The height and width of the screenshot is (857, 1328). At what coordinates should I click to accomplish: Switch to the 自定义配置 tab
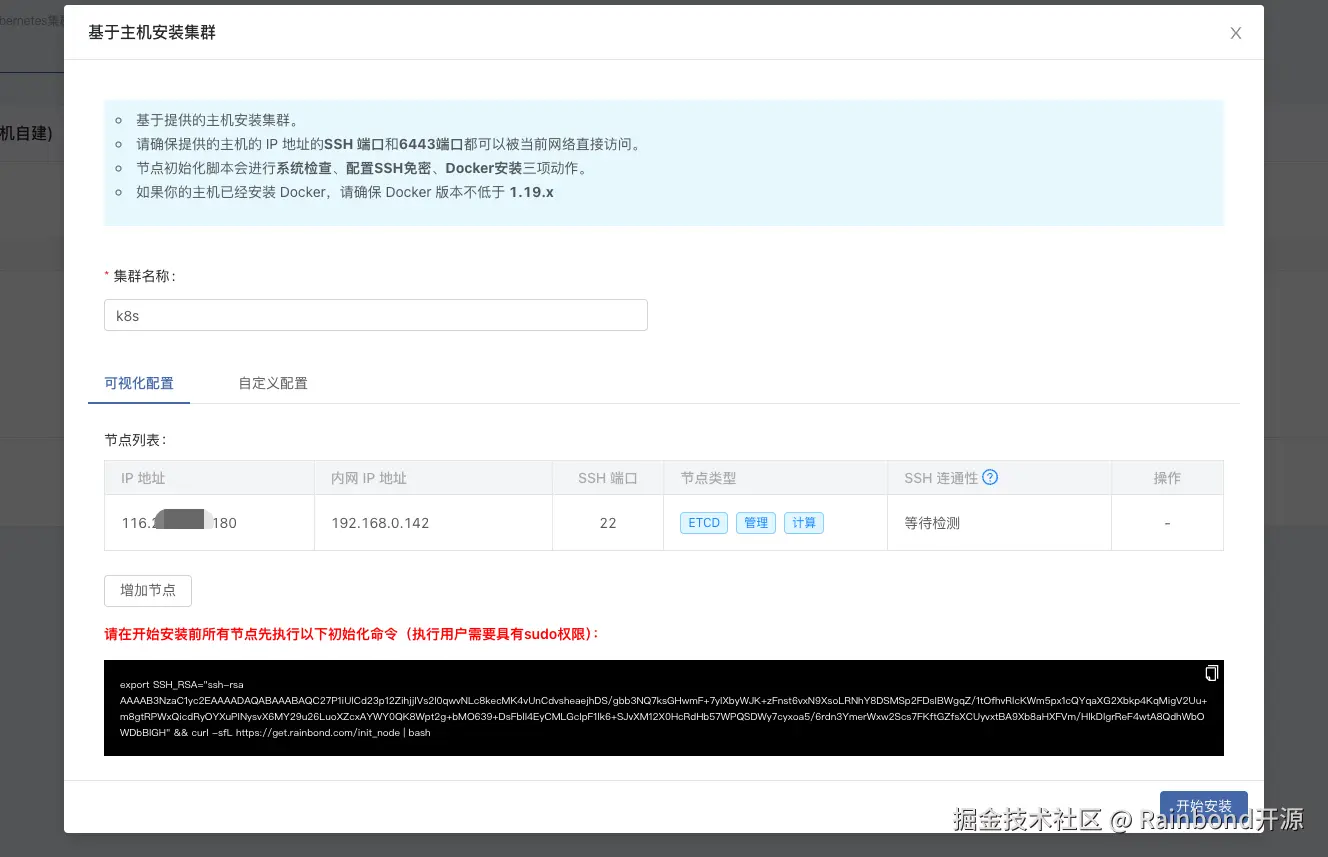pyautogui.click(x=273, y=383)
